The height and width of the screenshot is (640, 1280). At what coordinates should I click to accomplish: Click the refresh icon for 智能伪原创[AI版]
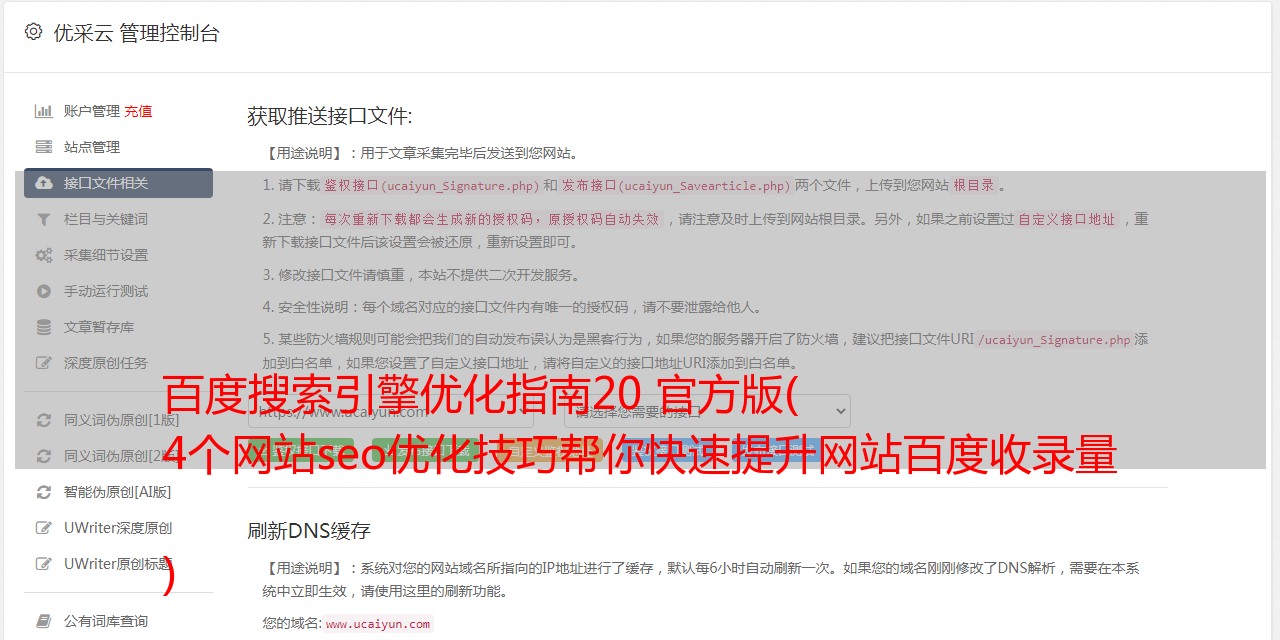click(x=44, y=492)
